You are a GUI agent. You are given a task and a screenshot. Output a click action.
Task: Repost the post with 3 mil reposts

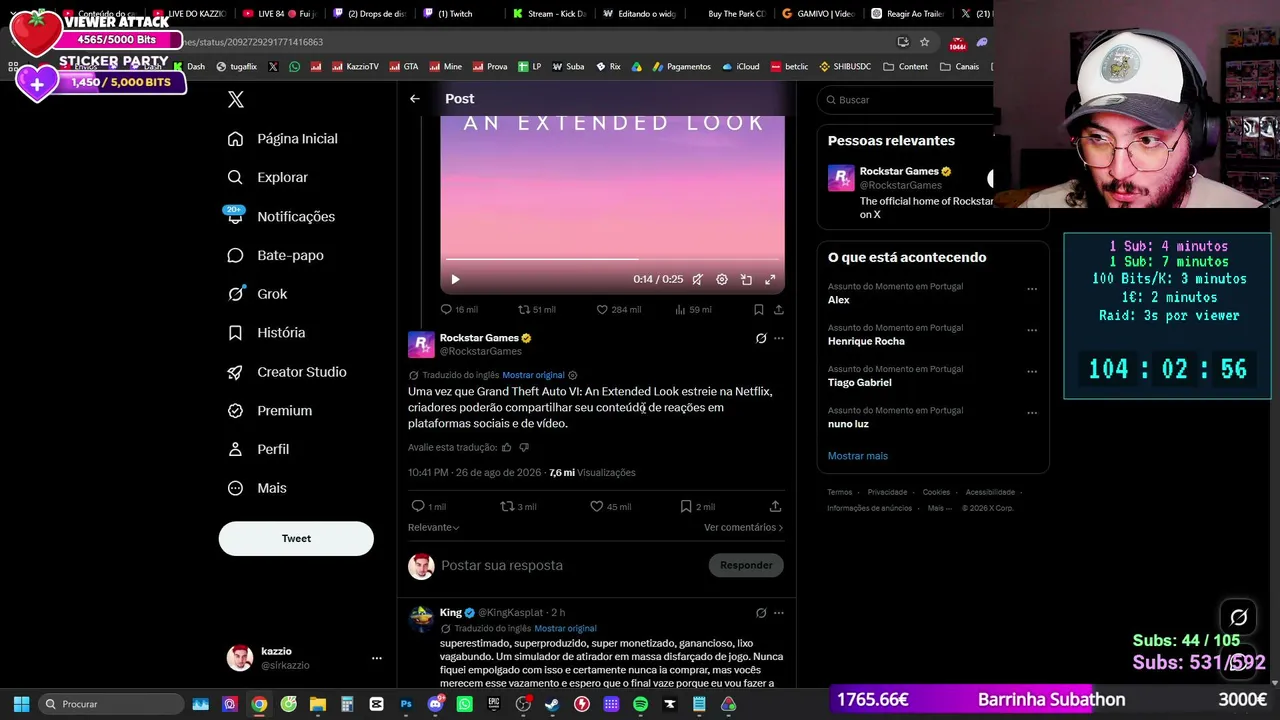pos(518,506)
